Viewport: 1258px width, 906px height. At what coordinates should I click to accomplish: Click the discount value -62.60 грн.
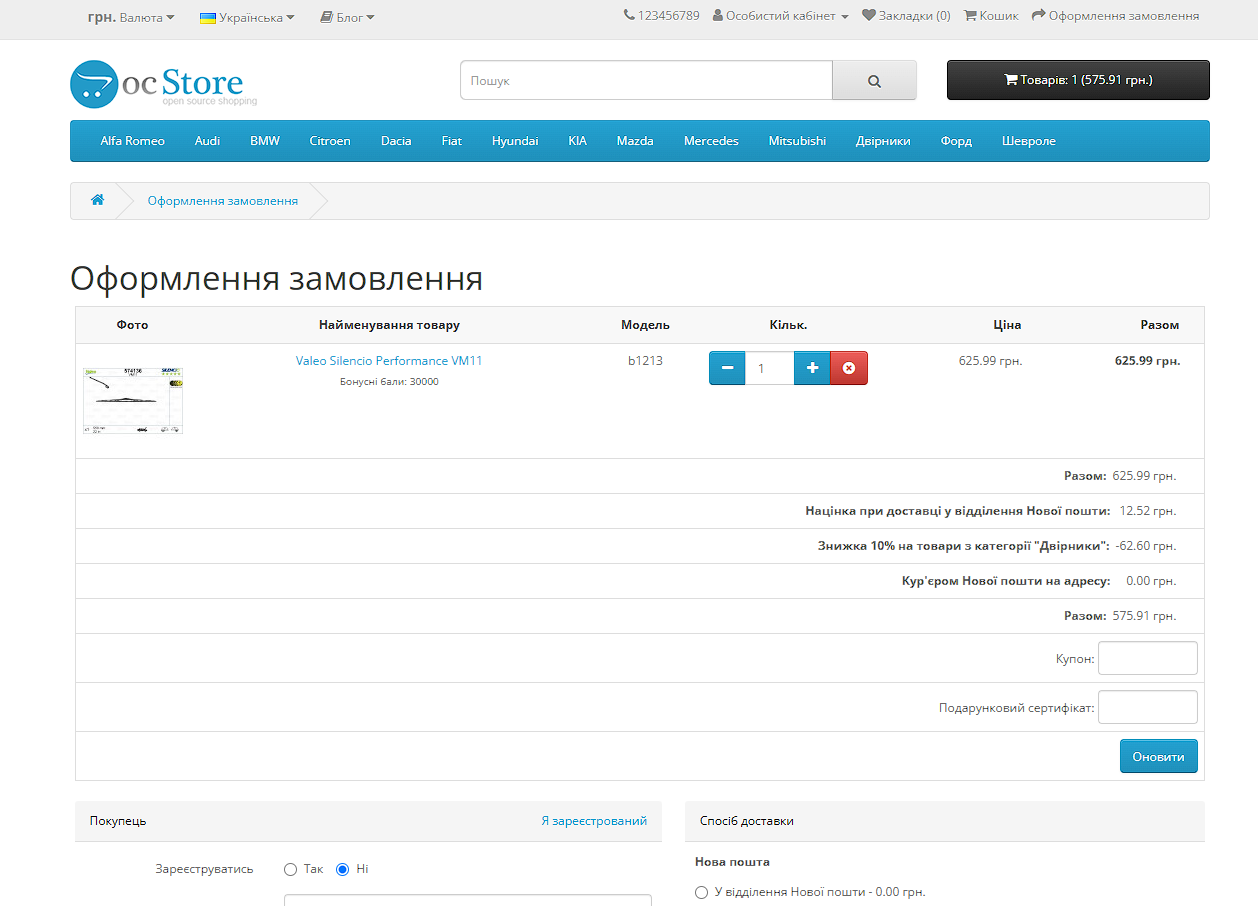(x=1145, y=546)
